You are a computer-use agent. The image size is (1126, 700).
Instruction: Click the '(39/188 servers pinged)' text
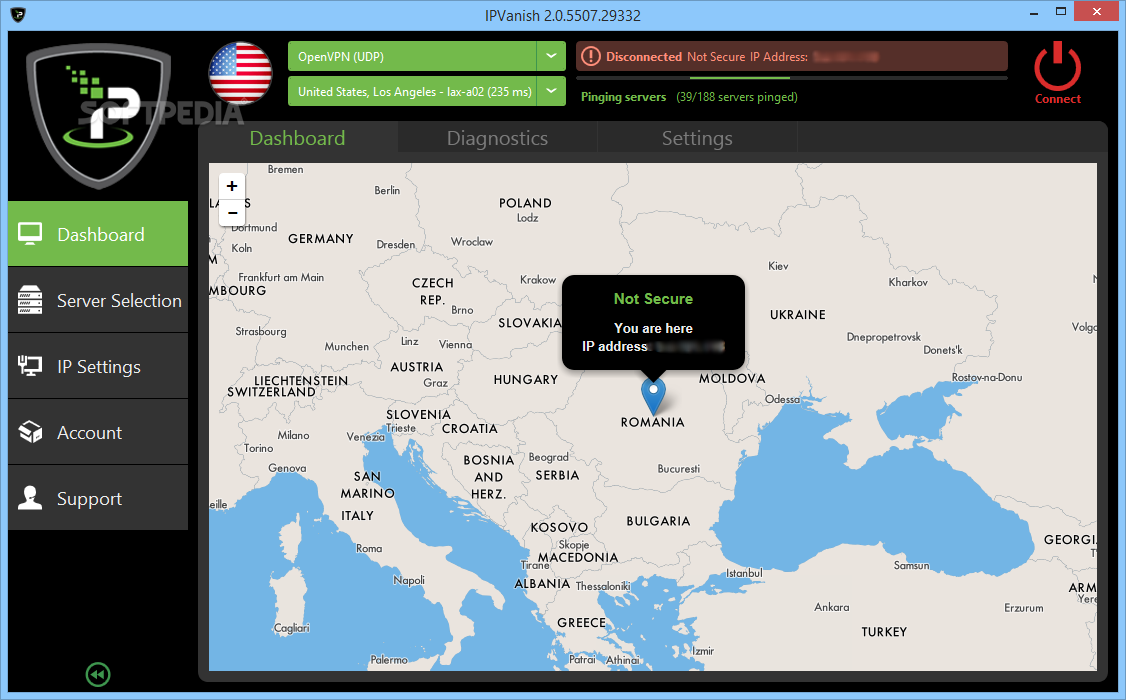point(737,97)
